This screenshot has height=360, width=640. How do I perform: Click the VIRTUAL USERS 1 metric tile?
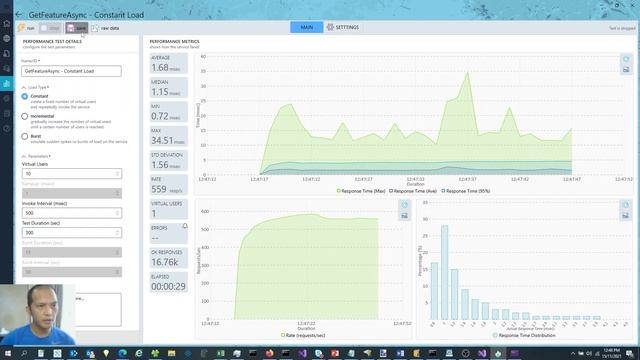pos(169,209)
